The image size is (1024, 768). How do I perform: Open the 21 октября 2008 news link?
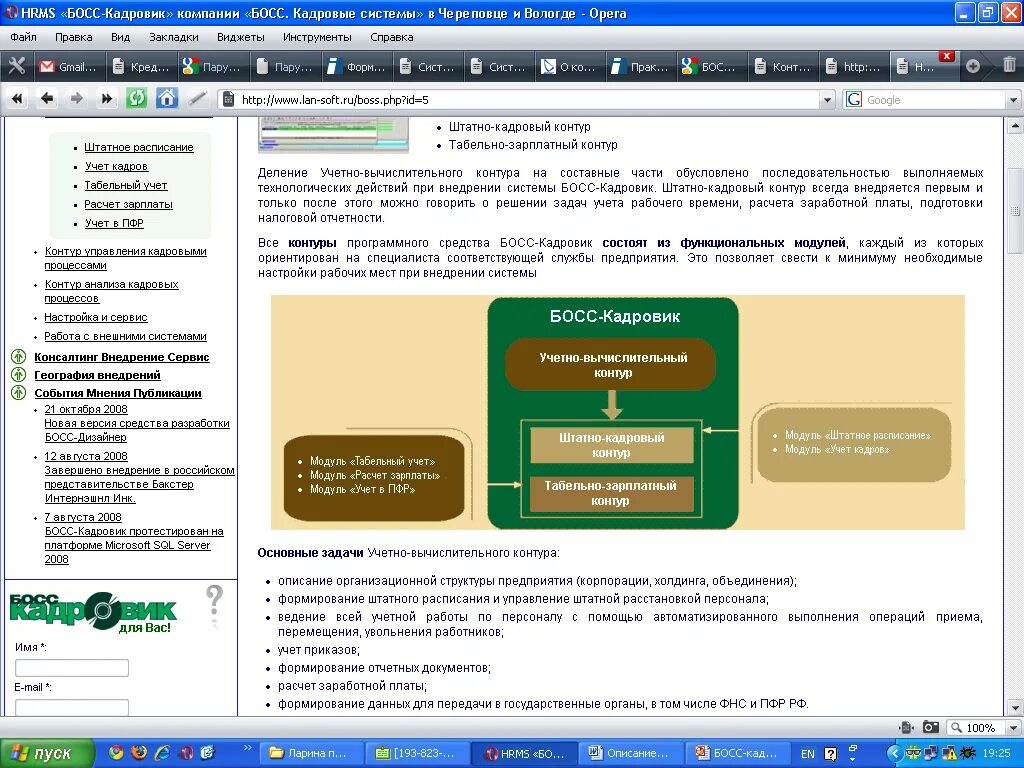[x=86, y=409]
